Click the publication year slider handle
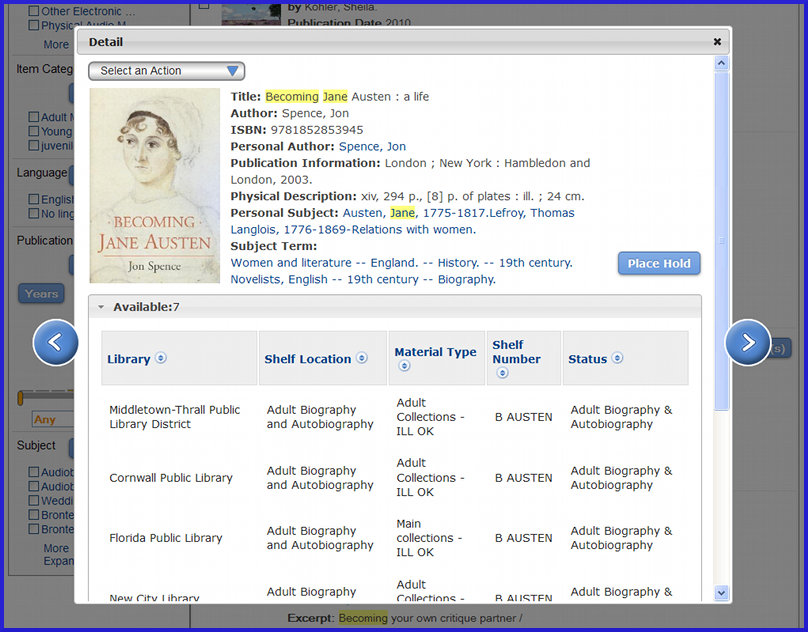This screenshot has width=808, height=632. [x=21, y=398]
